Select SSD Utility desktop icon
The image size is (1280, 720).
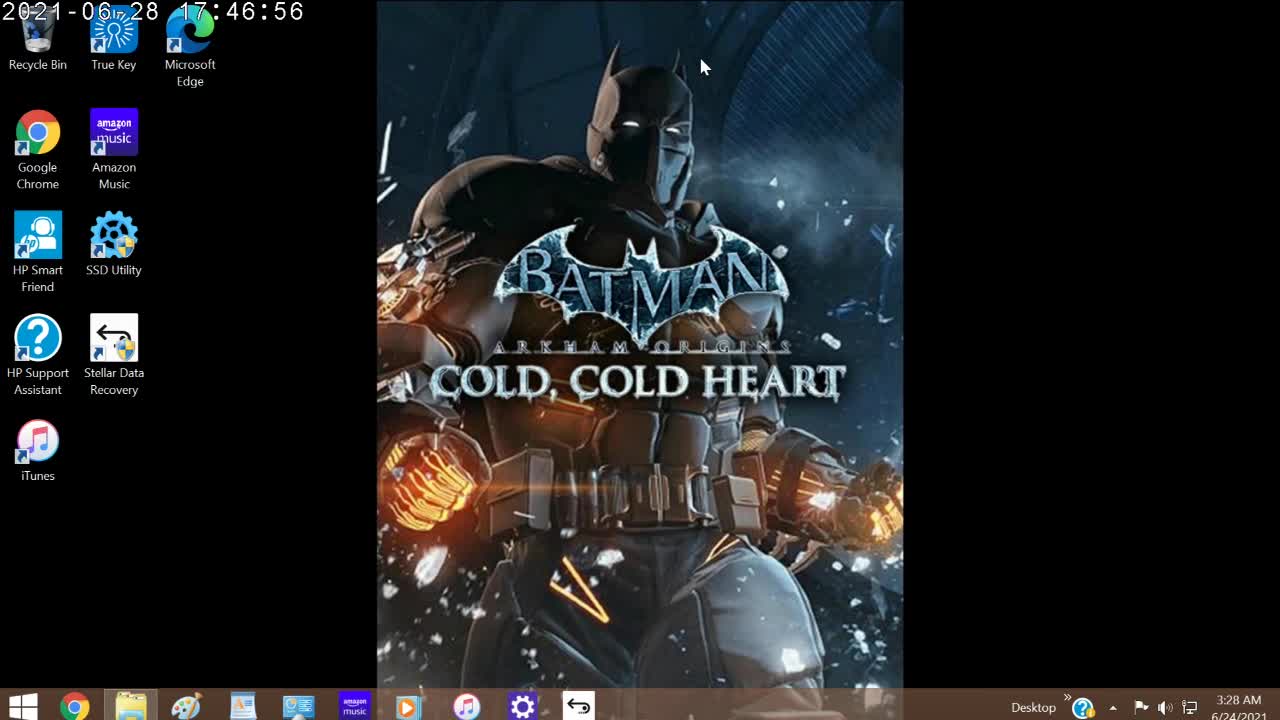pyautogui.click(x=114, y=244)
